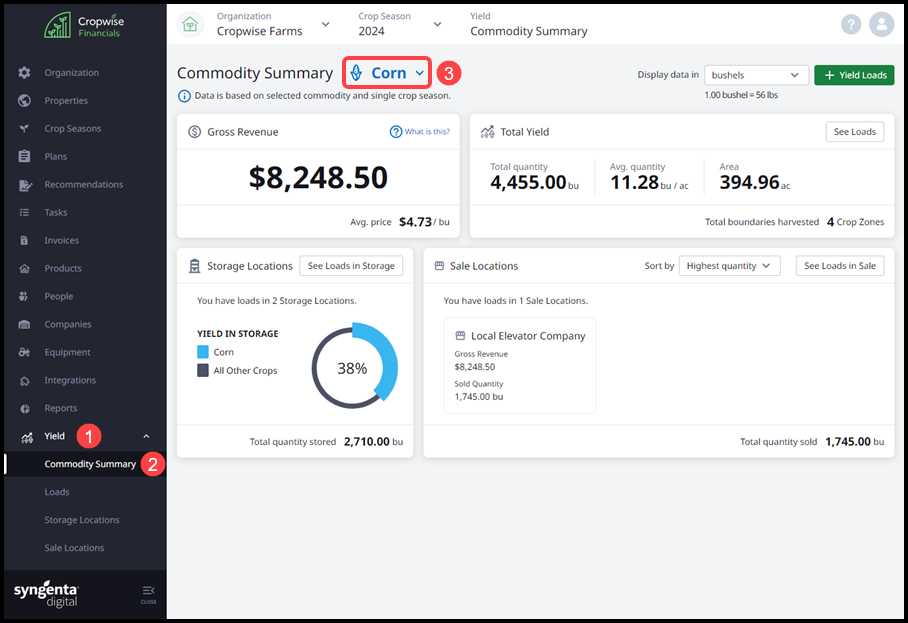908x623 pixels.
Task: Collapse sidebar using the Close icon
Action: pyautogui.click(x=148, y=593)
